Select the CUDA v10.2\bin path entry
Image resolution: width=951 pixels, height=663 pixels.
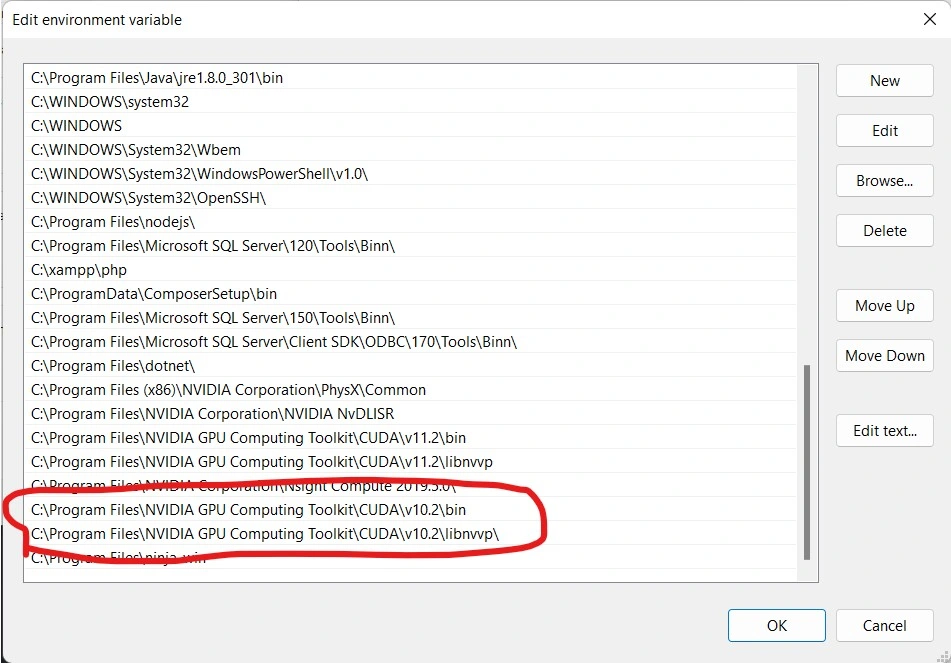click(248, 510)
